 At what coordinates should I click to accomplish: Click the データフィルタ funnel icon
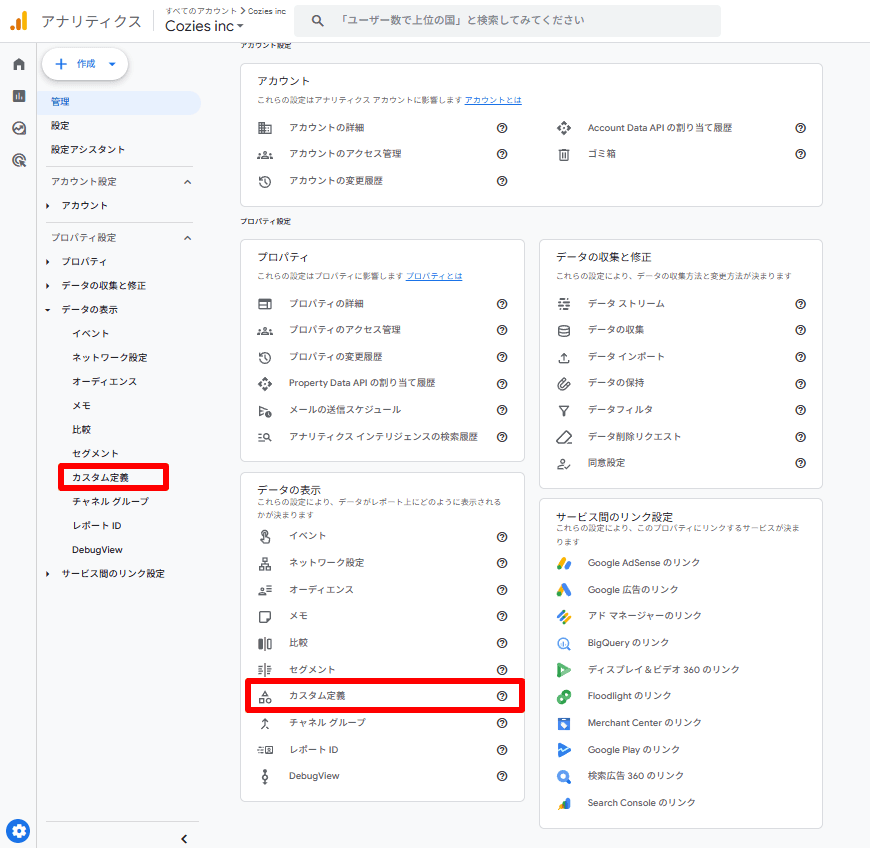tap(564, 411)
